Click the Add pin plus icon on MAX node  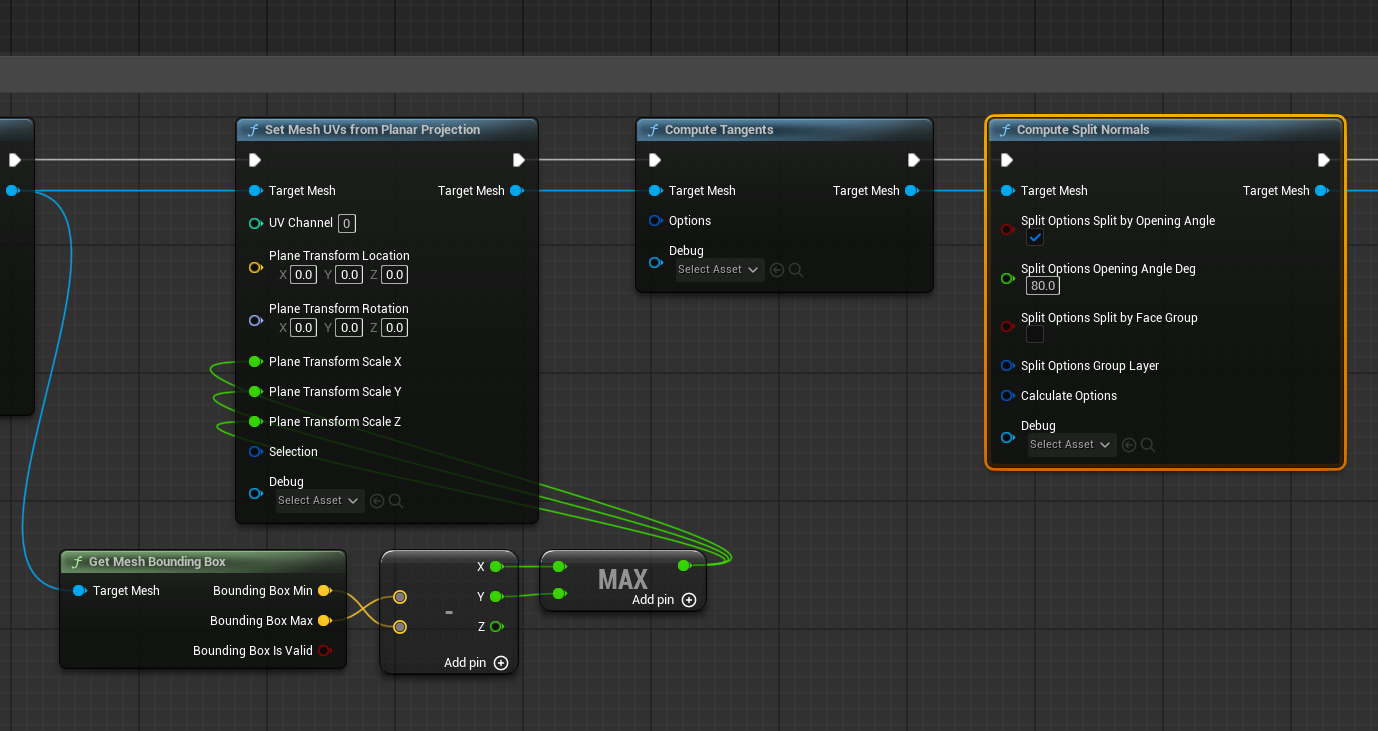pos(689,600)
